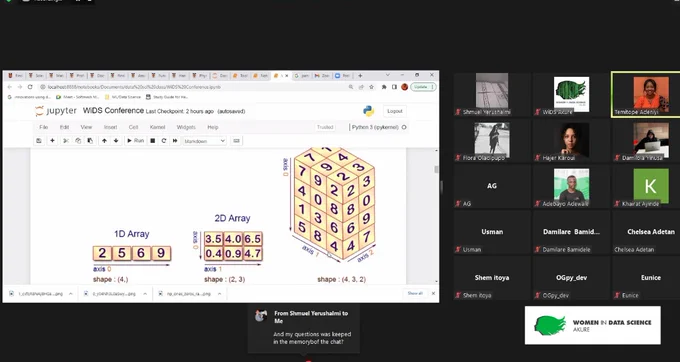
Task: Copy selected cells in the Jupyter toolbar
Action: coord(78,140)
